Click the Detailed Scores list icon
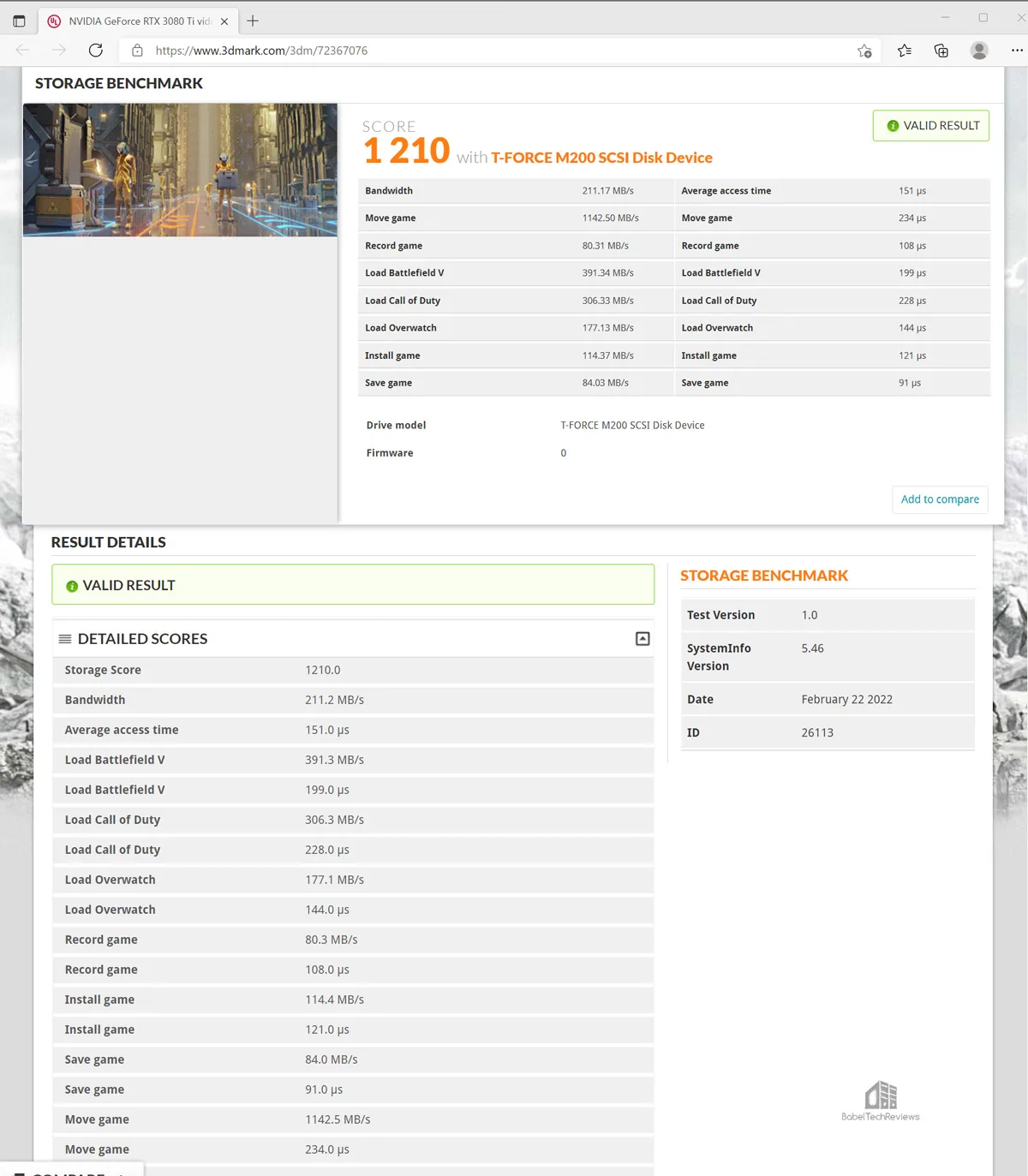 [x=65, y=639]
